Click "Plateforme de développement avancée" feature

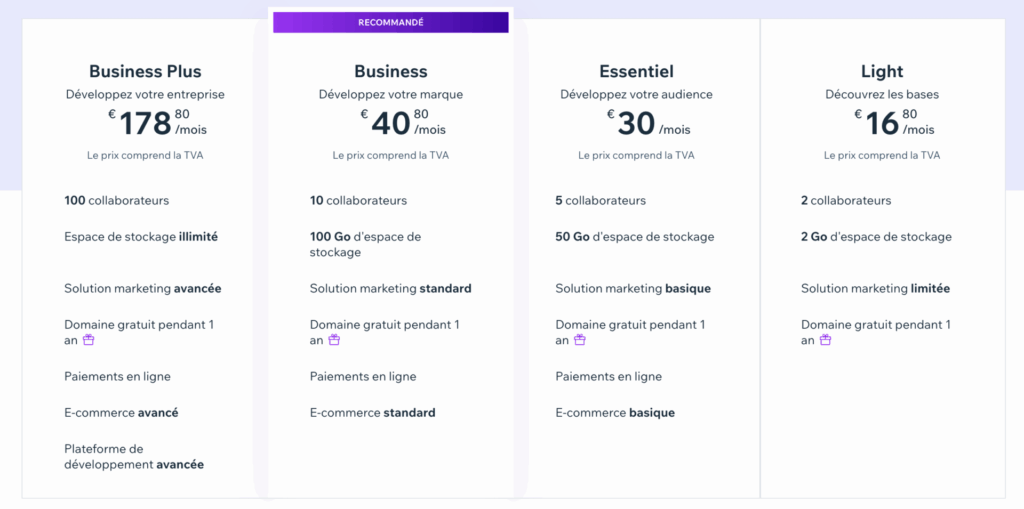(x=133, y=457)
